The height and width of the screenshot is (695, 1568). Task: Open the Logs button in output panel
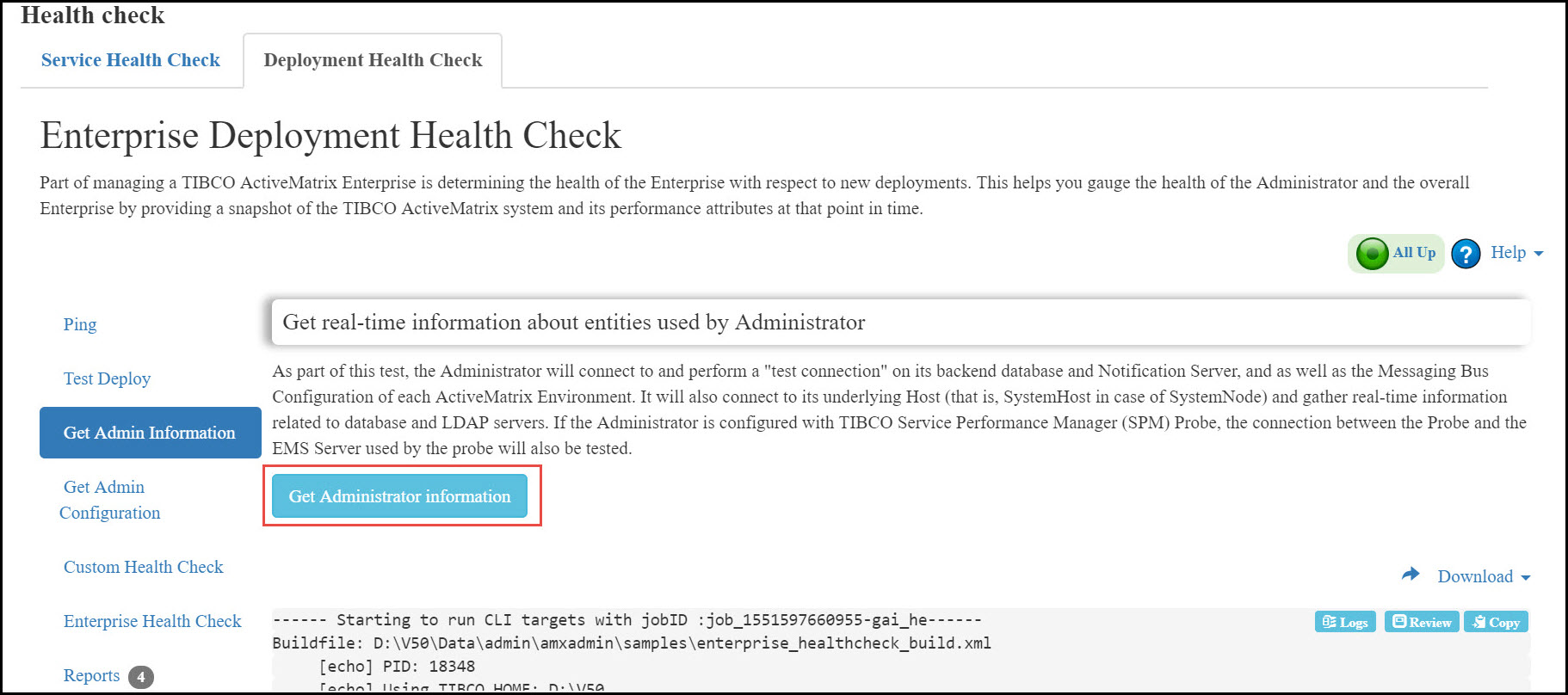coord(1345,622)
